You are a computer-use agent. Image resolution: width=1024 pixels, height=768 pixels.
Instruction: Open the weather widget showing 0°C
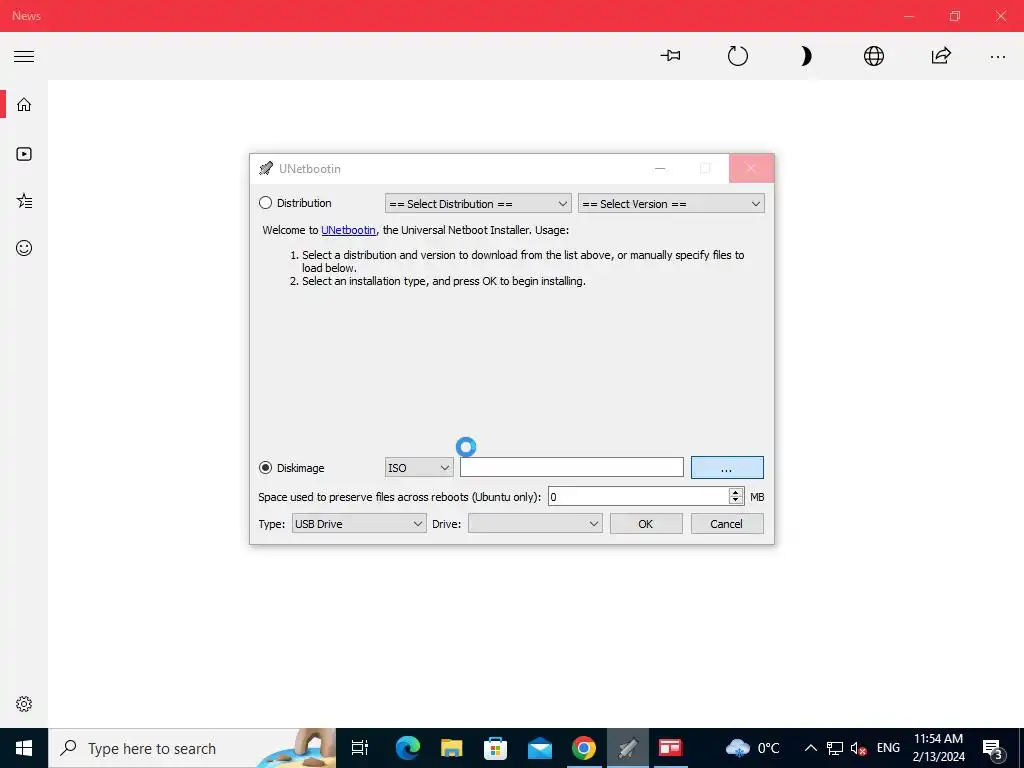point(753,748)
